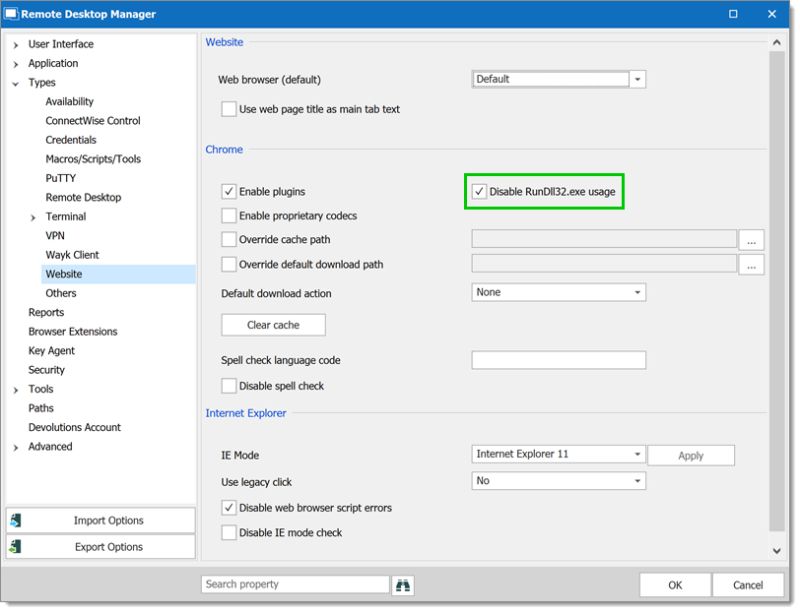800x612 pixels.
Task: Click Apply next to IE Mode
Action: pos(690,455)
